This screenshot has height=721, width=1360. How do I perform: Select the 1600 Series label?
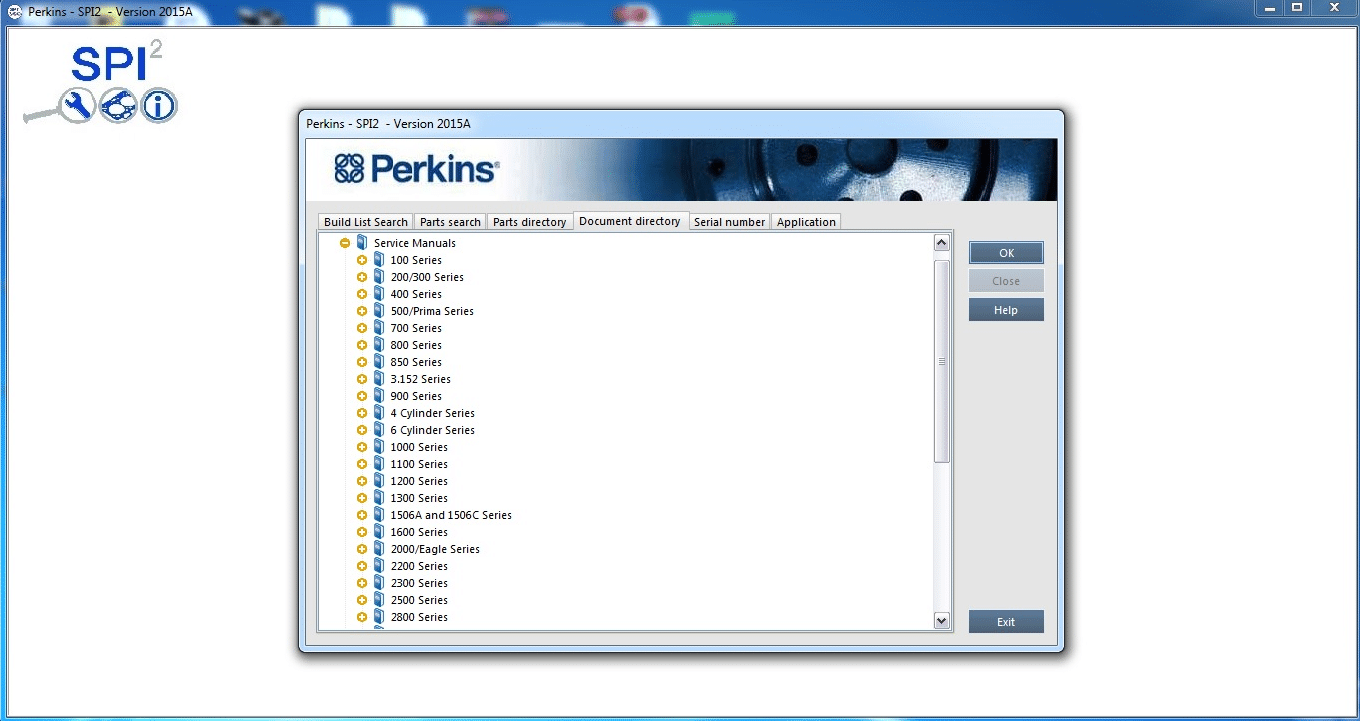419,532
